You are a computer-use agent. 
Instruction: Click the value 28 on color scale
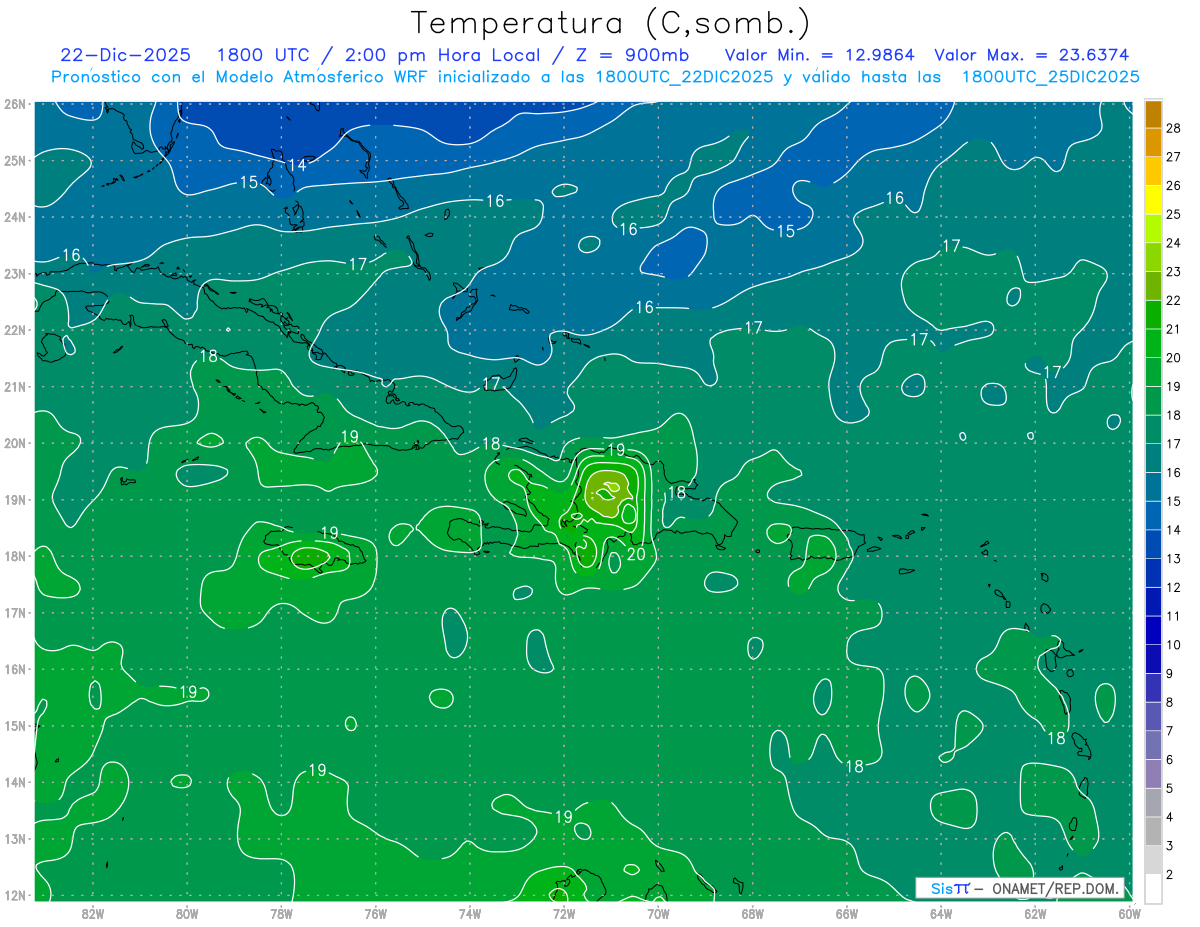[1174, 127]
